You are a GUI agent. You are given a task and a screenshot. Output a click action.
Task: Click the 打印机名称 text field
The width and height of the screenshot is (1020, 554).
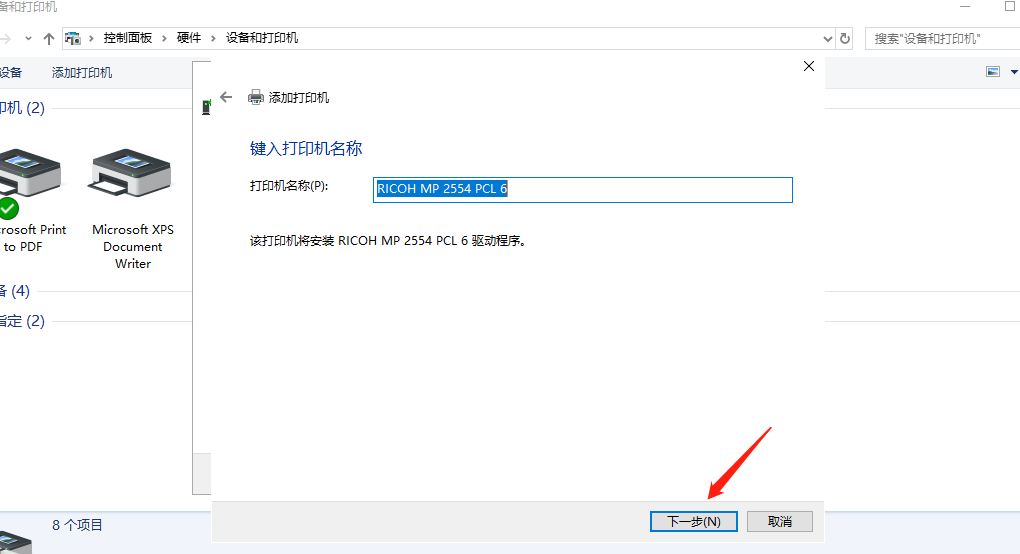click(x=583, y=189)
